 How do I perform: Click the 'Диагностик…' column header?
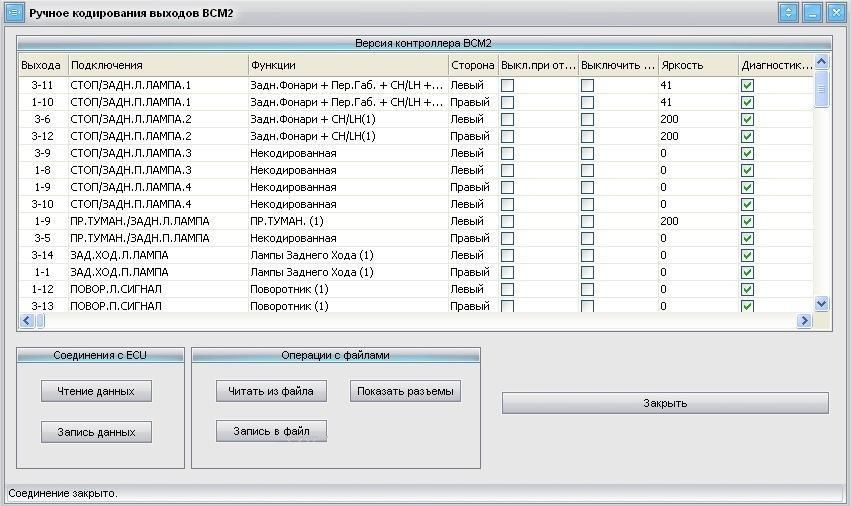pyautogui.click(x=776, y=65)
